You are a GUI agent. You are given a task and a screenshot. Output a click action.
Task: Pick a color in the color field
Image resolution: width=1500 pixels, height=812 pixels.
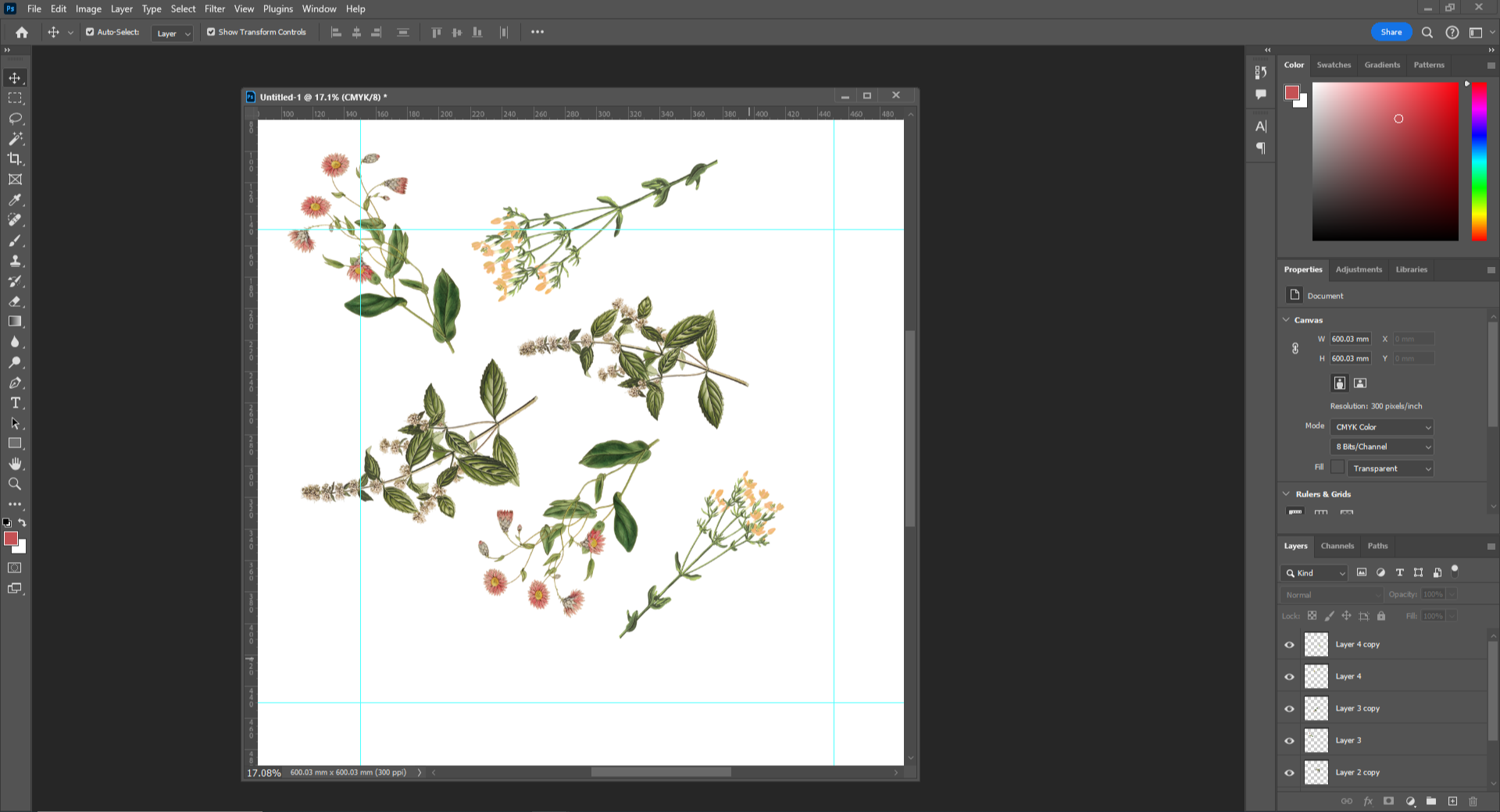coord(1385,162)
